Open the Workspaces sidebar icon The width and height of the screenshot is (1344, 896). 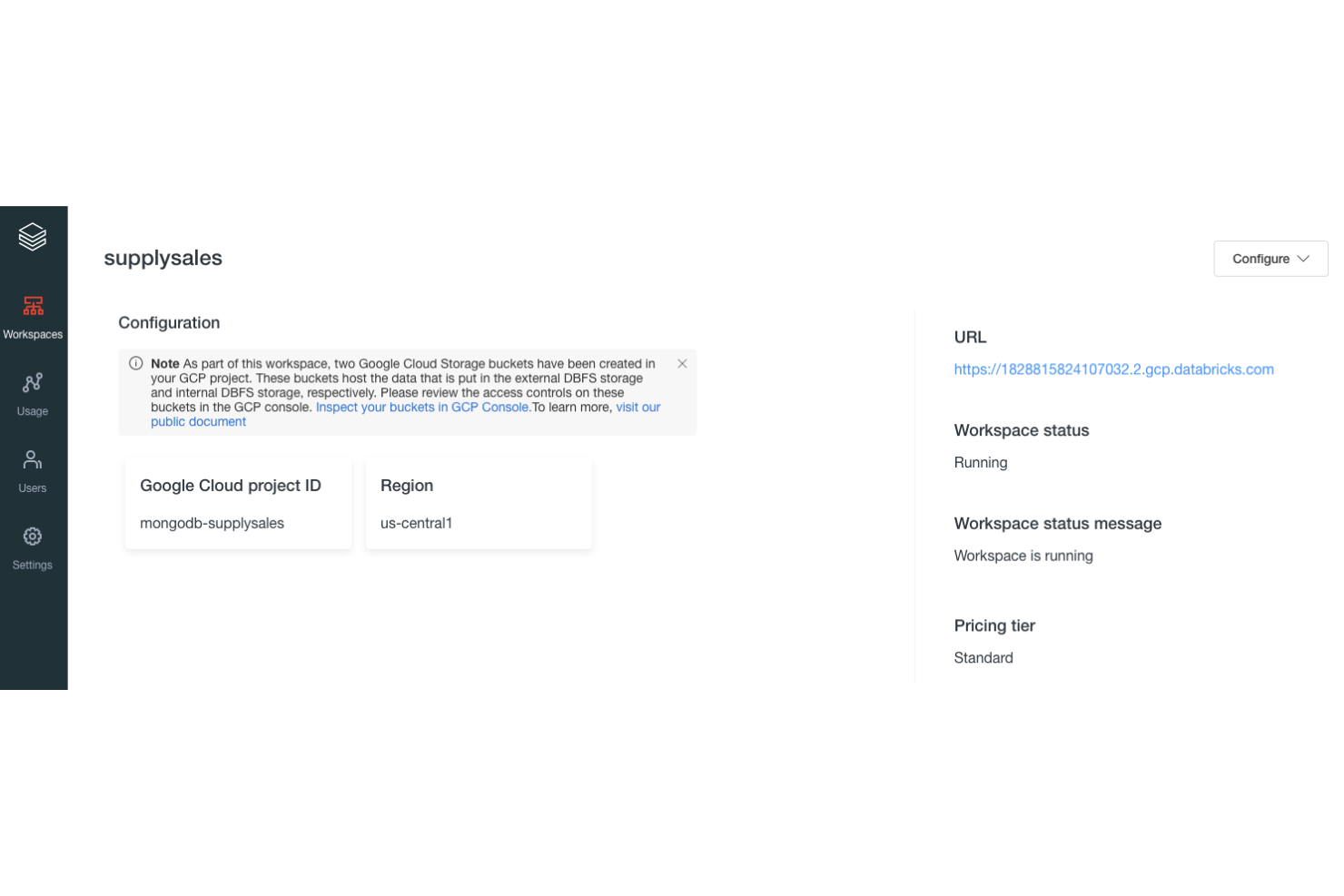33,306
